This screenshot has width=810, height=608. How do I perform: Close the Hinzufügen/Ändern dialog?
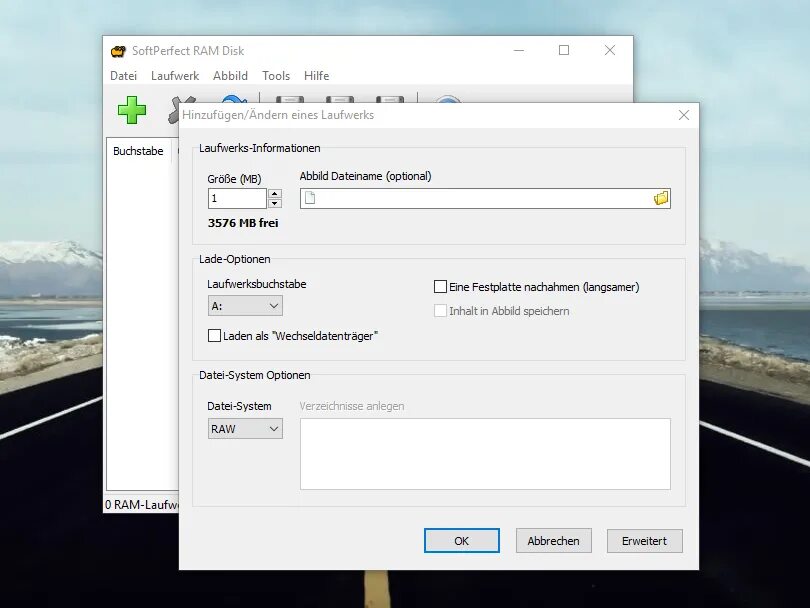(x=683, y=115)
